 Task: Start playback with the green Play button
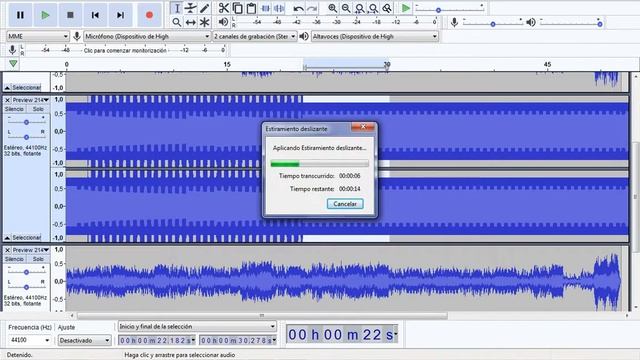coord(45,15)
